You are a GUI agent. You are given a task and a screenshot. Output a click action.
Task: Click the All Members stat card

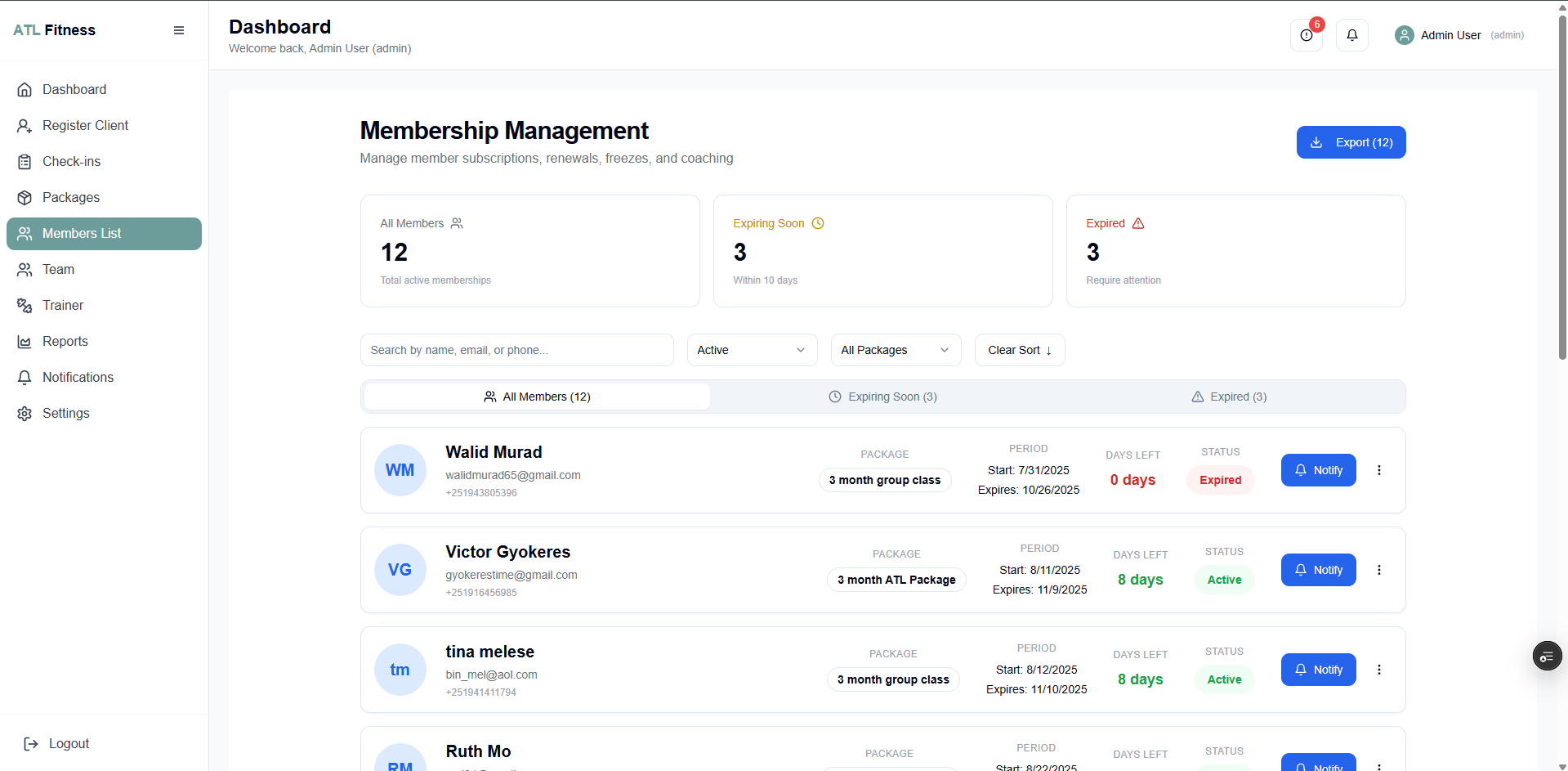tap(529, 251)
